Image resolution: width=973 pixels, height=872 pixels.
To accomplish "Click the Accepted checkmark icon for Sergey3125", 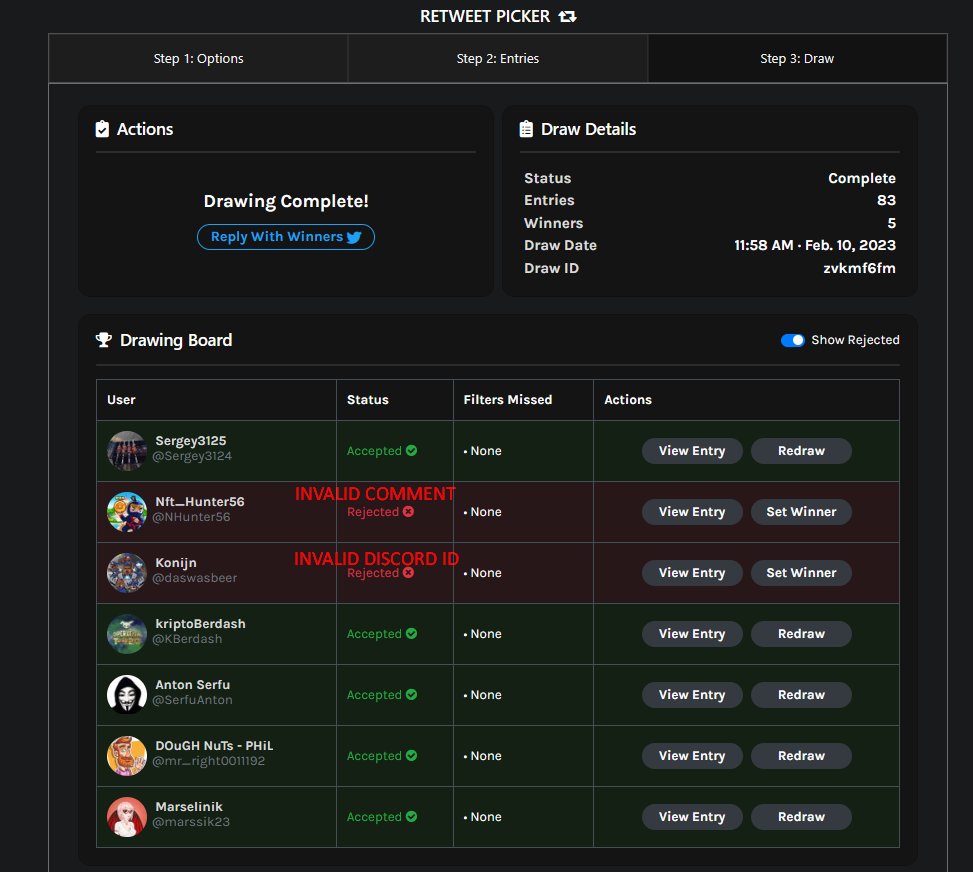I will coord(410,450).
